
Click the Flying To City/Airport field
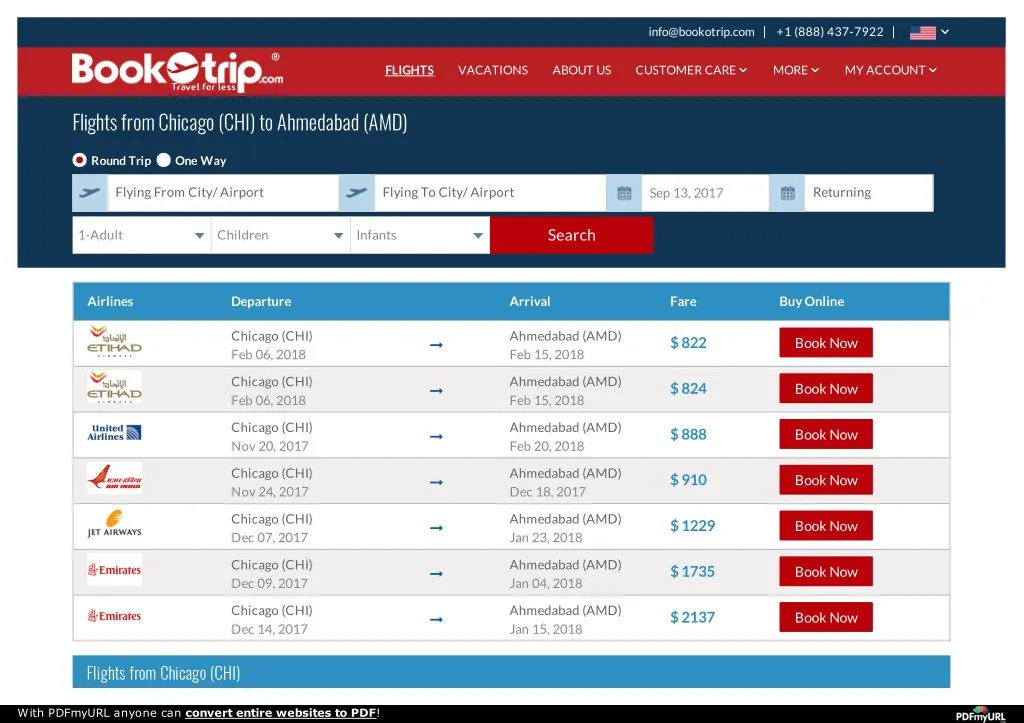(490, 193)
